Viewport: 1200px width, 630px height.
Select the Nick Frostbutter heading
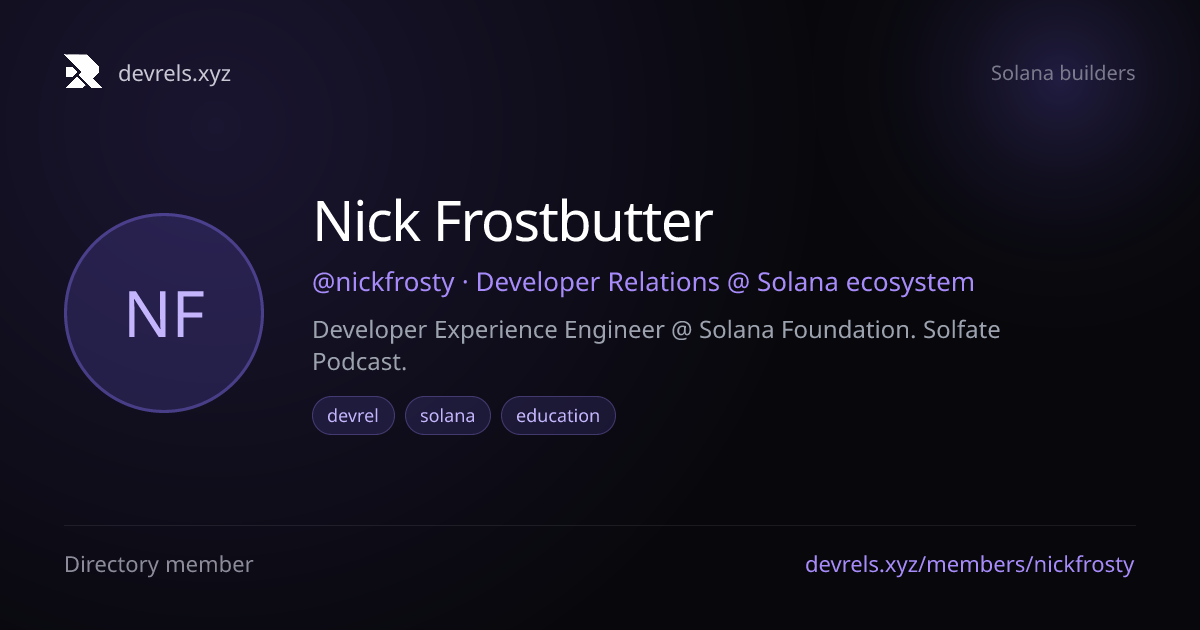click(x=513, y=222)
